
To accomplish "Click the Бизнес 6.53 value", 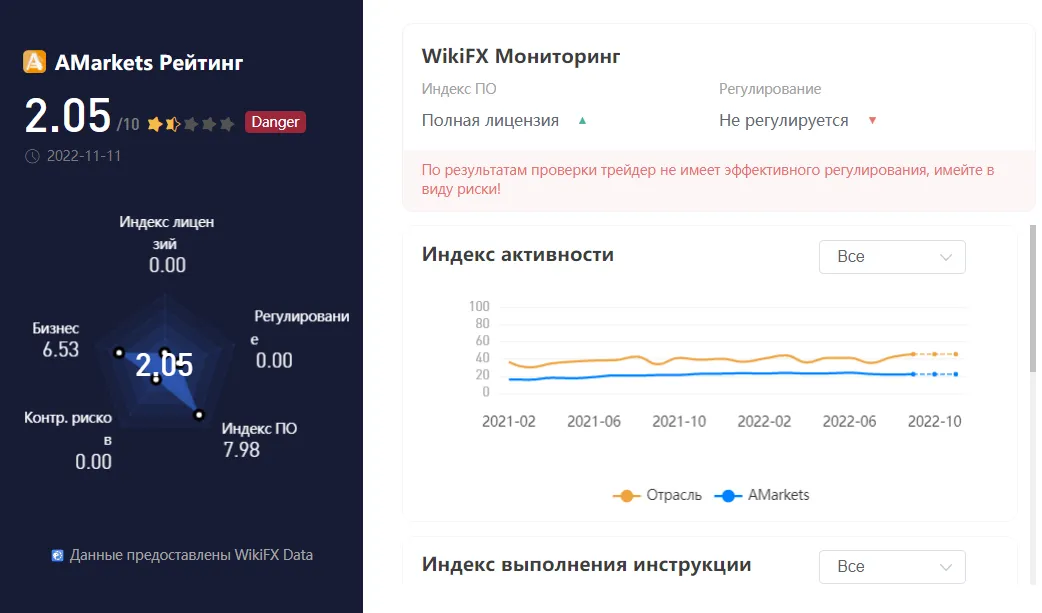I will click(x=60, y=349).
